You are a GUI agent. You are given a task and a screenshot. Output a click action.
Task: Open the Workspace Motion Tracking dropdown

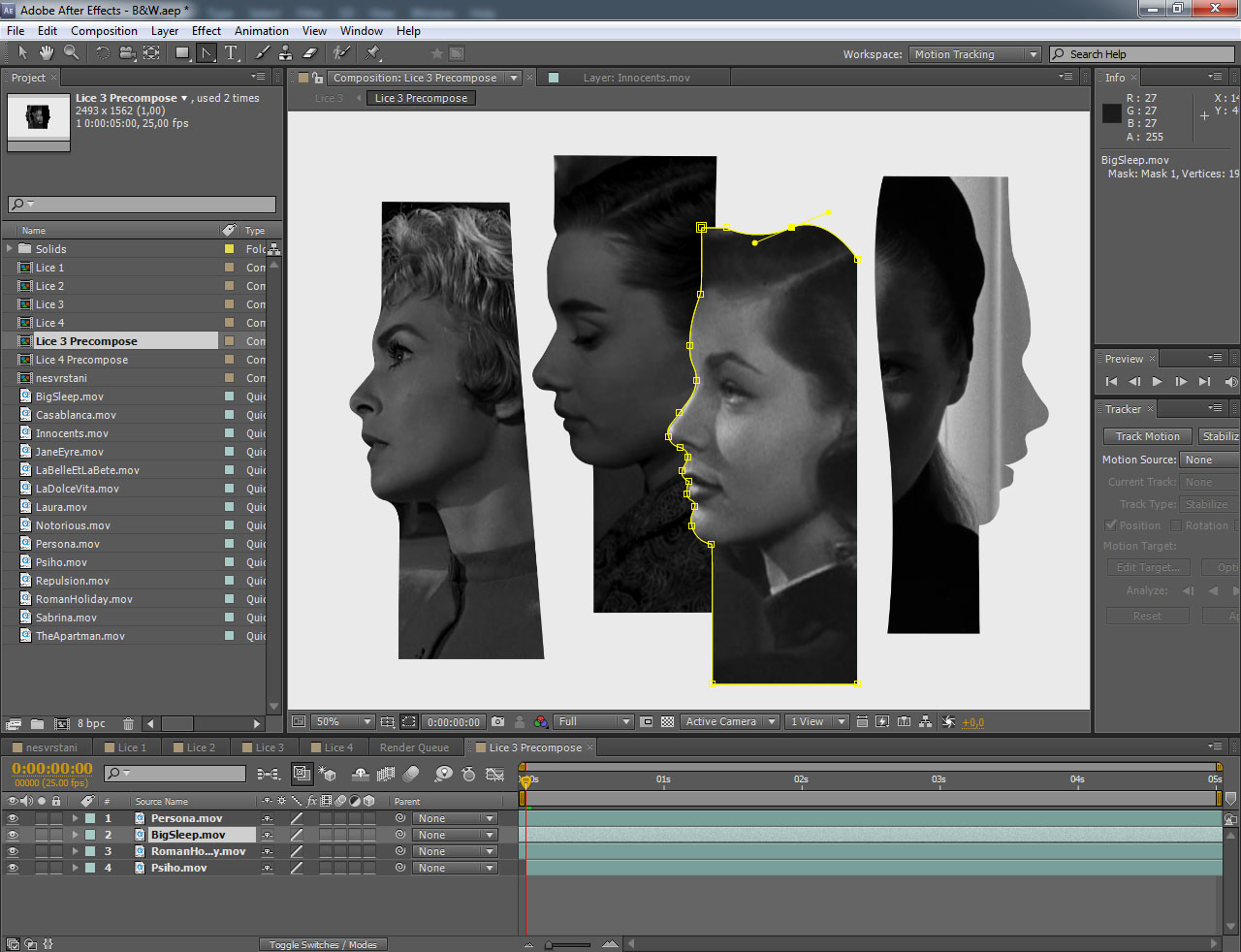tap(976, 54)
